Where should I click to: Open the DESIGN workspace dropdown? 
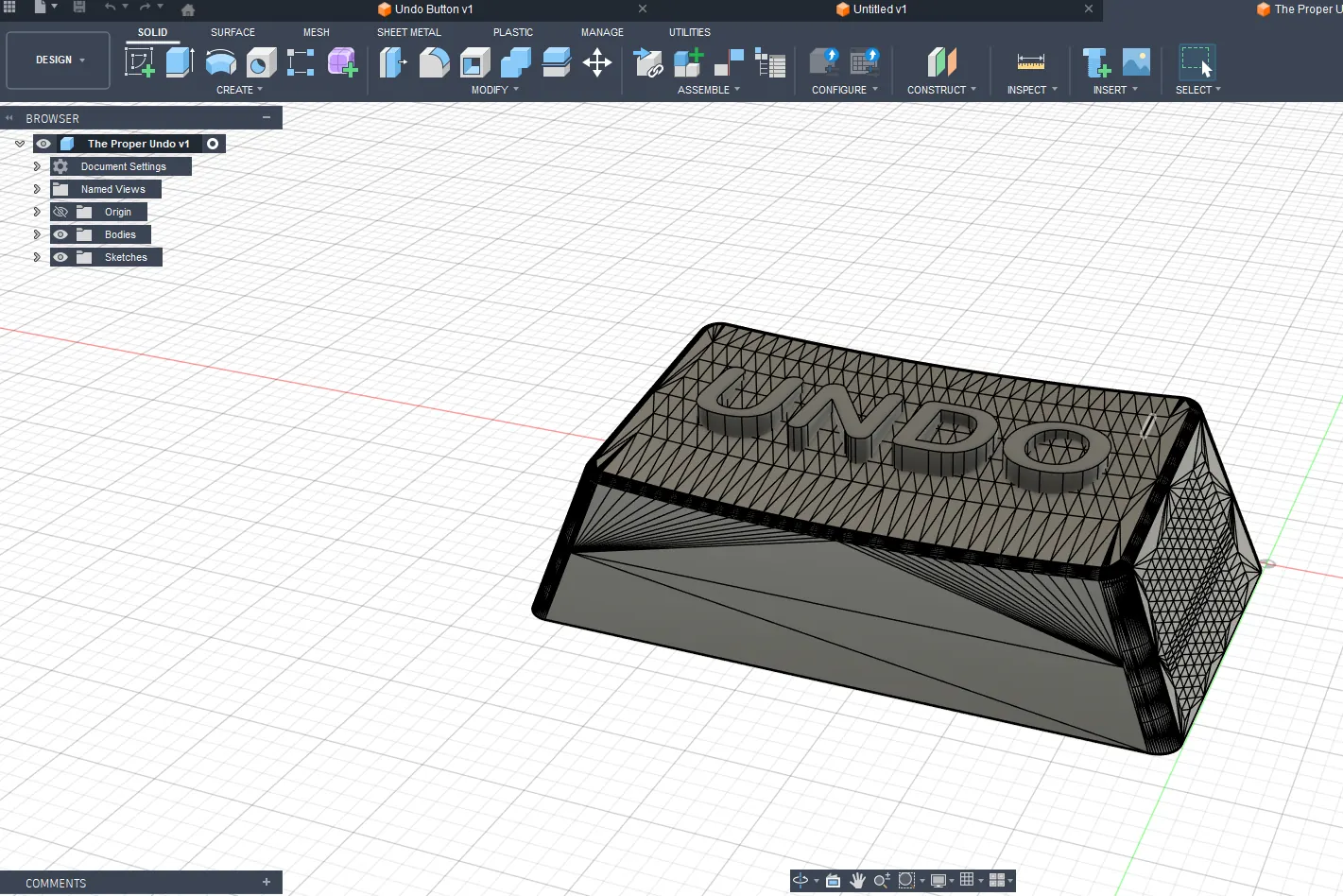58,60
